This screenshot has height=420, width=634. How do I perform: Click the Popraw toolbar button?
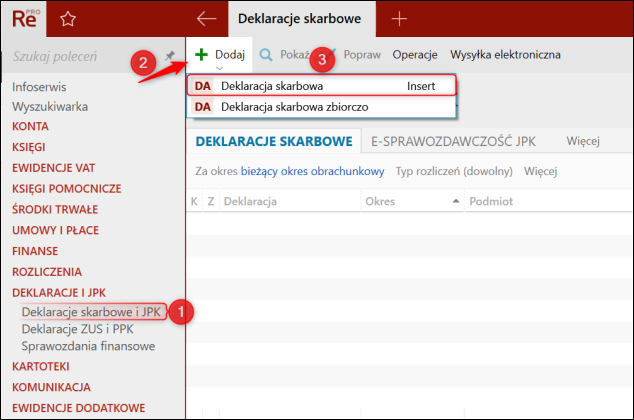(361, 55)
